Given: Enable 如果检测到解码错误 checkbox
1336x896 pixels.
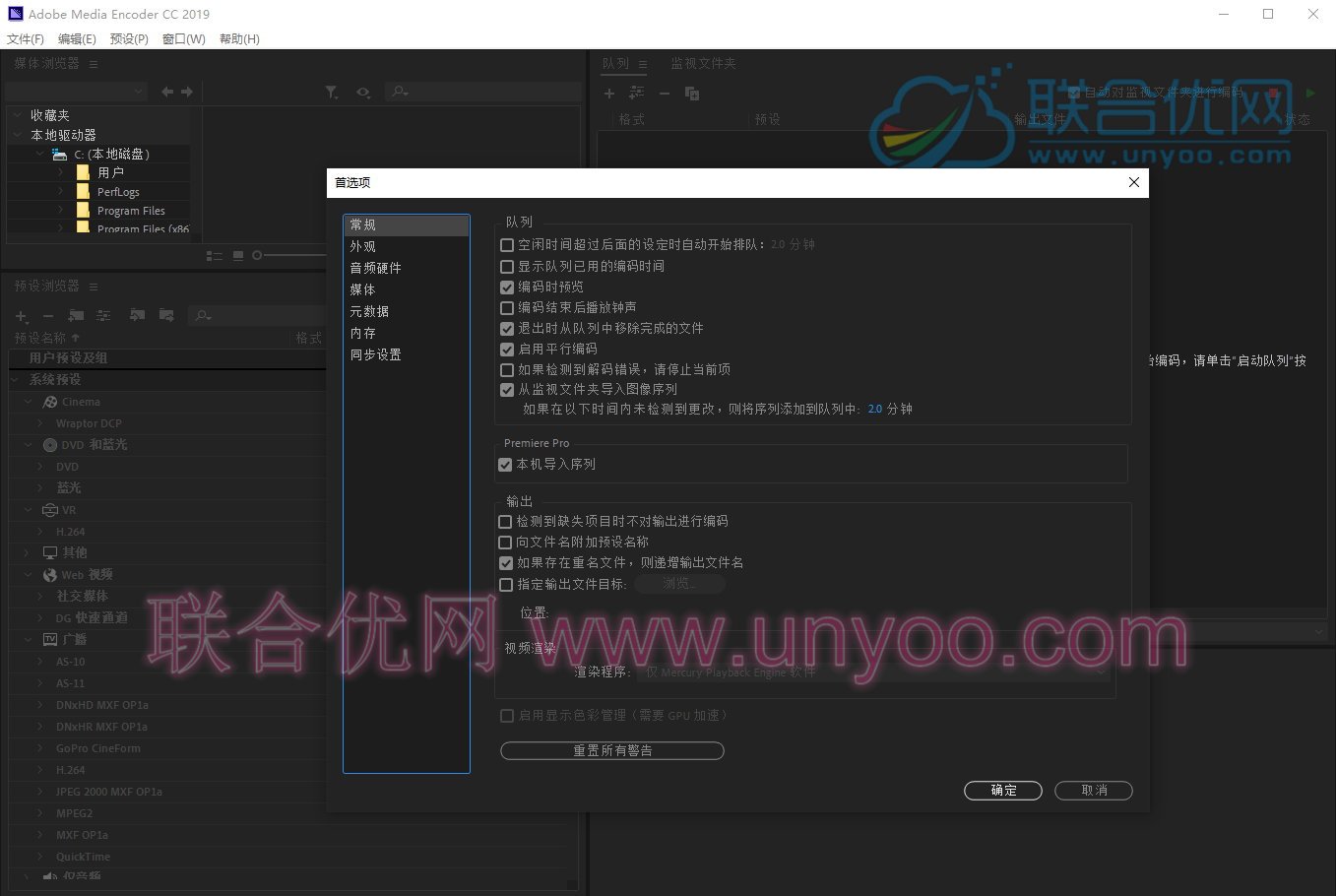Looking at the screenshot, I should click(507, 370).
